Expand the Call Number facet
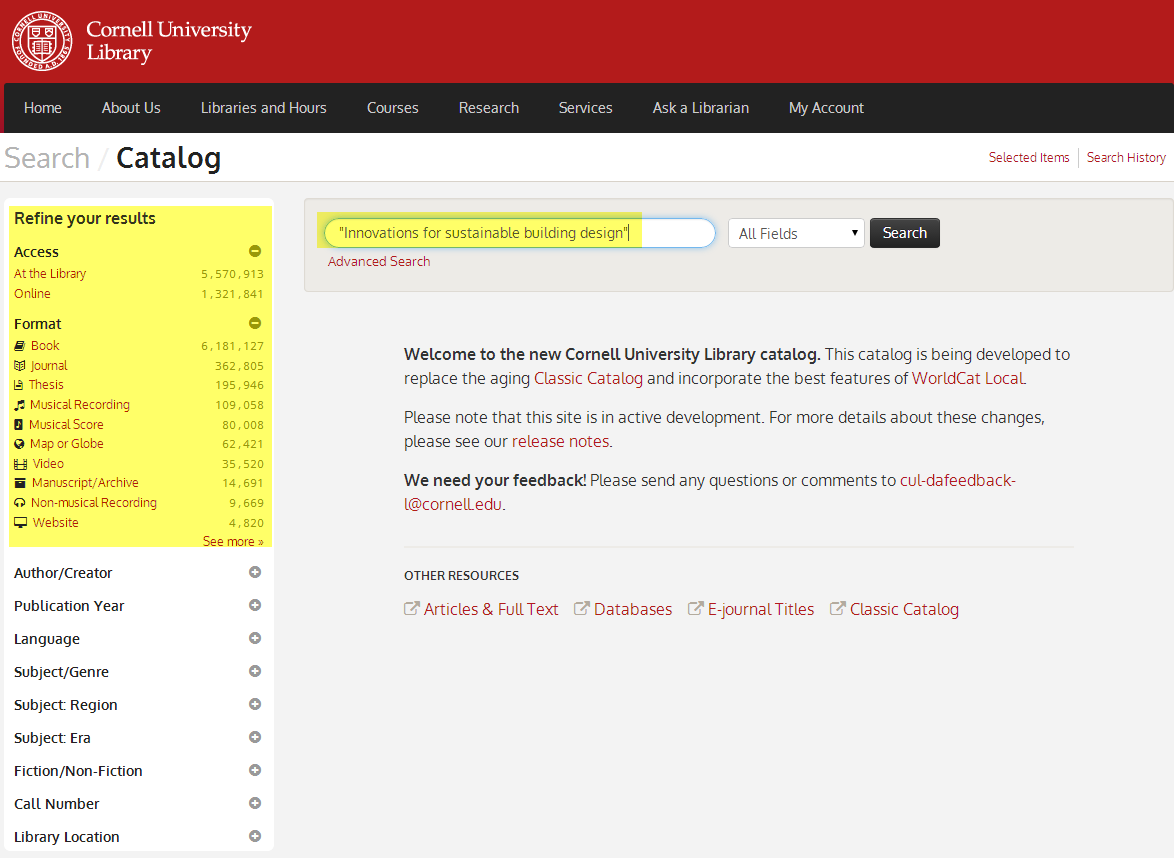The image size is (1174, 858). (255, 803)
